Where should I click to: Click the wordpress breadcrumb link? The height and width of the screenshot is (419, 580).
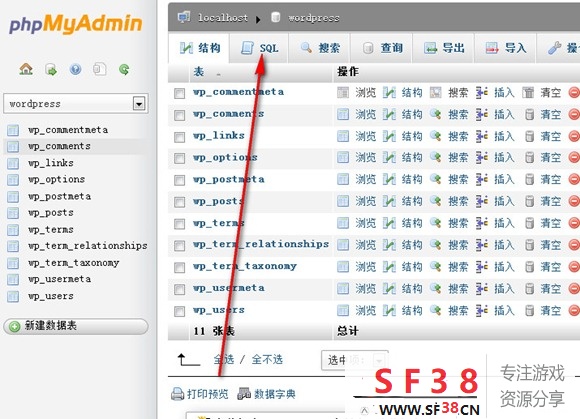point(314,17)
